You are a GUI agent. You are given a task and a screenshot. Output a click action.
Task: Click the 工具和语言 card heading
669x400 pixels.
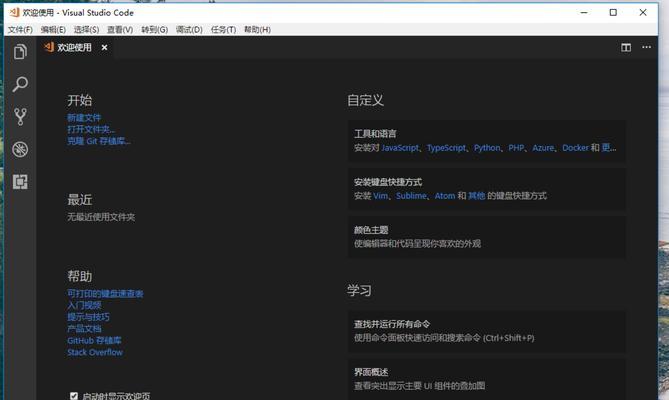[375, 134]
